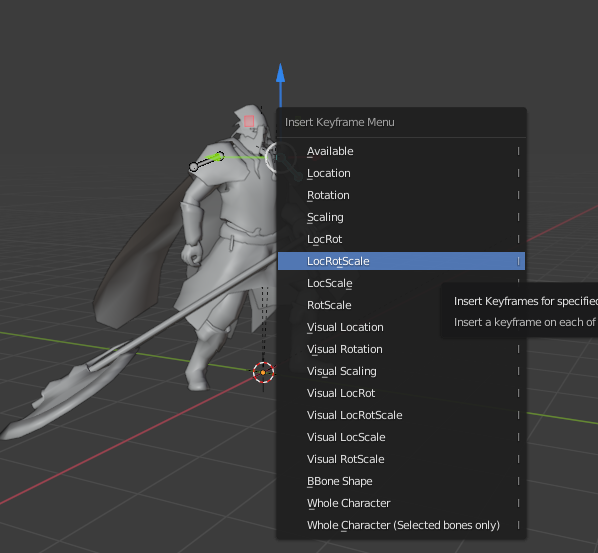
Task: Choose Rotation keyframe option
Action: (x=401, y=195)
